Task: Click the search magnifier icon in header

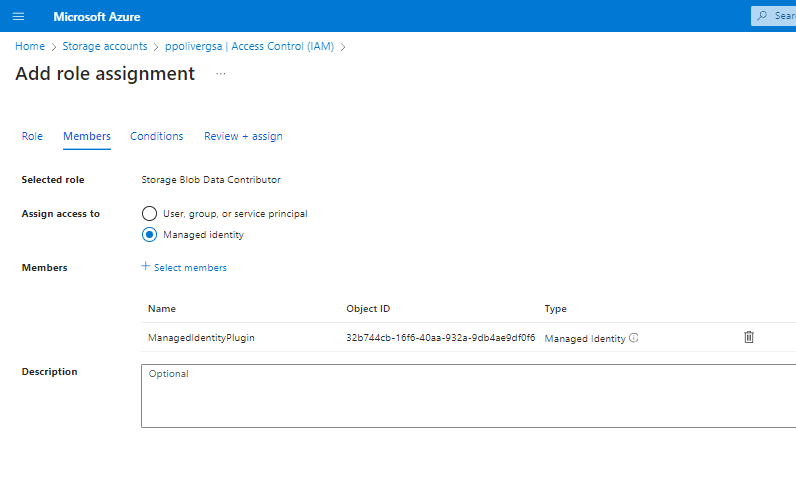Action: (762, 16)
